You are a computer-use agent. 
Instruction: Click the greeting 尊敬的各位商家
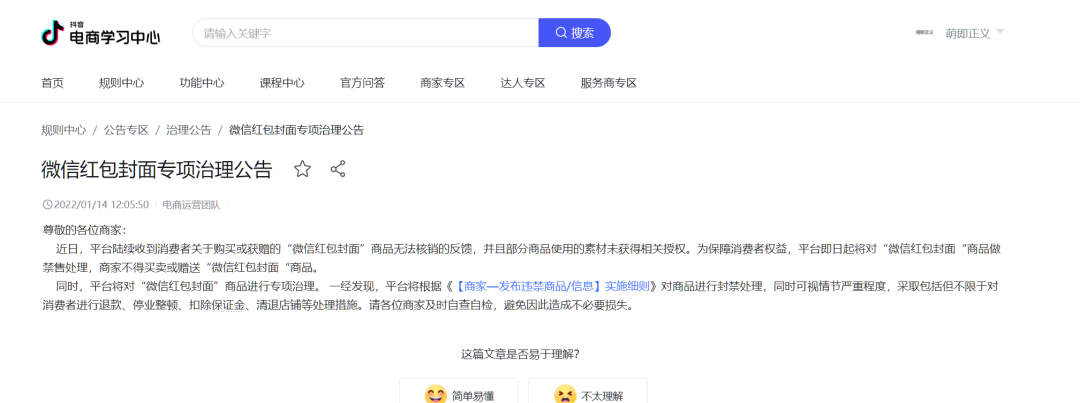[85, 229]
